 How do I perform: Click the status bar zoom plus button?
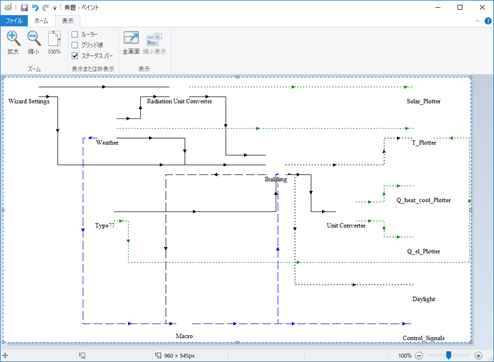(x=478, y=356)
